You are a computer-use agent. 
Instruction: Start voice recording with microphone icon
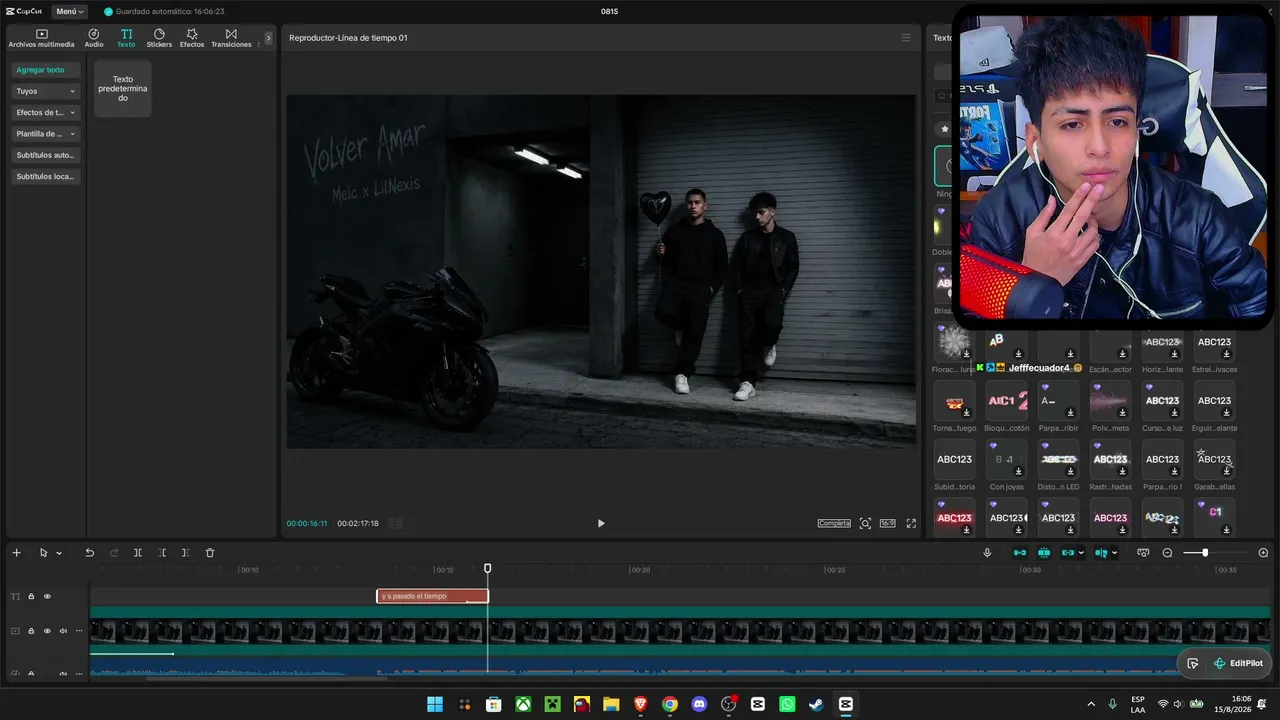987,553
